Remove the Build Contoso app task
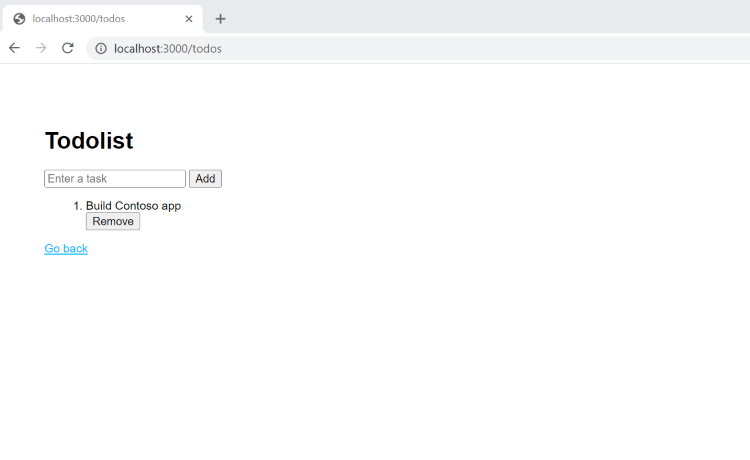The image size is (750, 460). 113,221
